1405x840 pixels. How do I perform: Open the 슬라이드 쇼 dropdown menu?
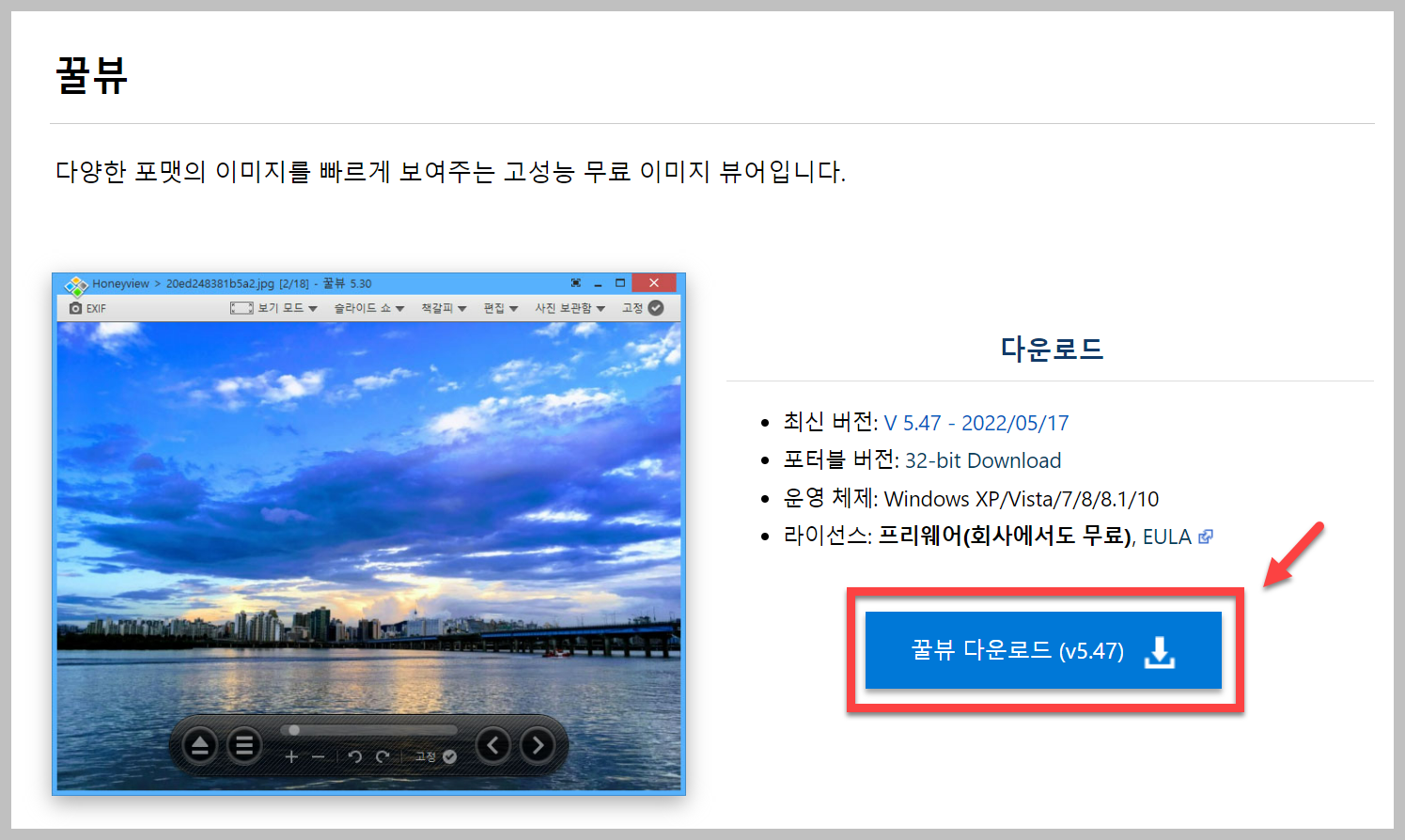pos(369,308)
